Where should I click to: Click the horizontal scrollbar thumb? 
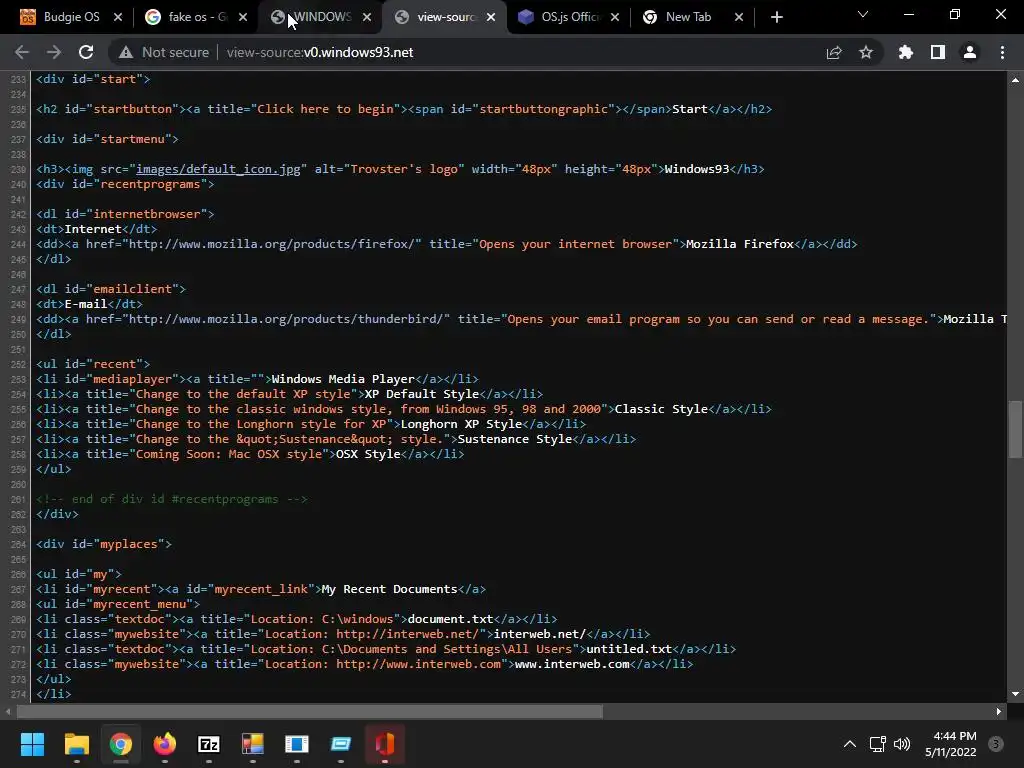coord(310,711)
